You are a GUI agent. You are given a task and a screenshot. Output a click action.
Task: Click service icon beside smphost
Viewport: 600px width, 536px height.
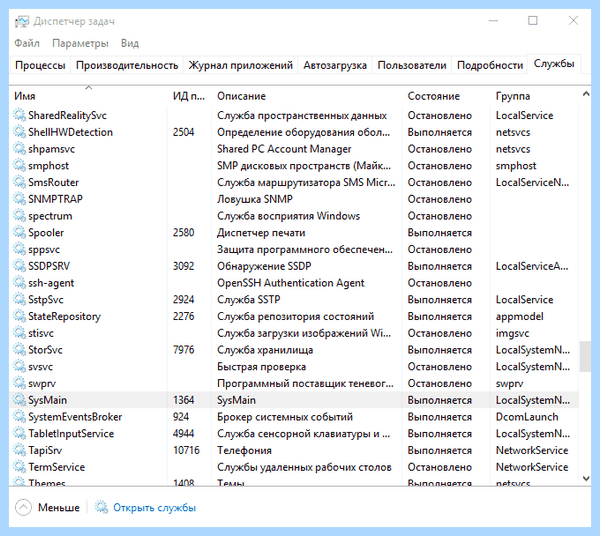20,165
